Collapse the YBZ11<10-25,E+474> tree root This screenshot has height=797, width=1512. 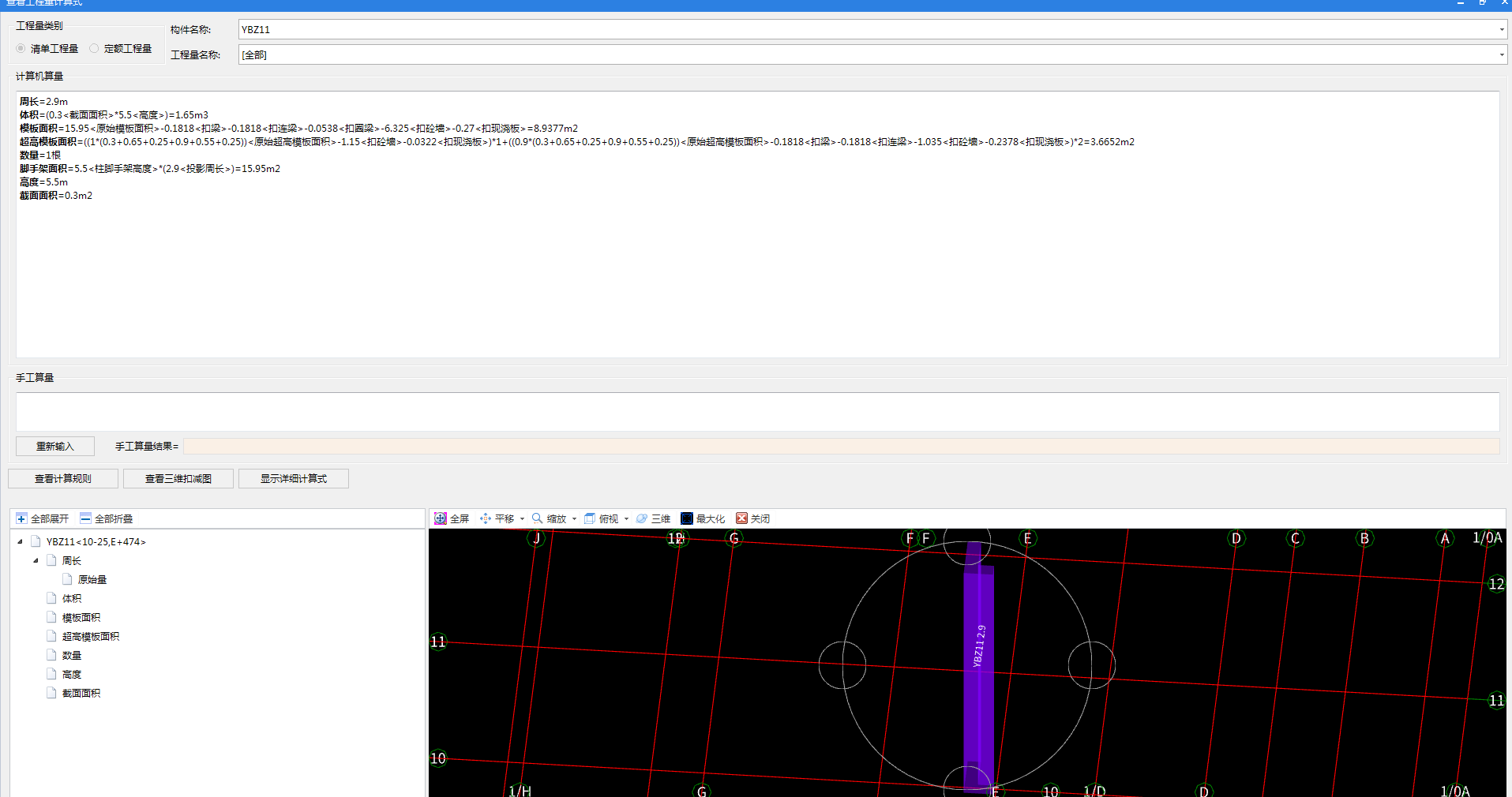(x=20, y=541)
